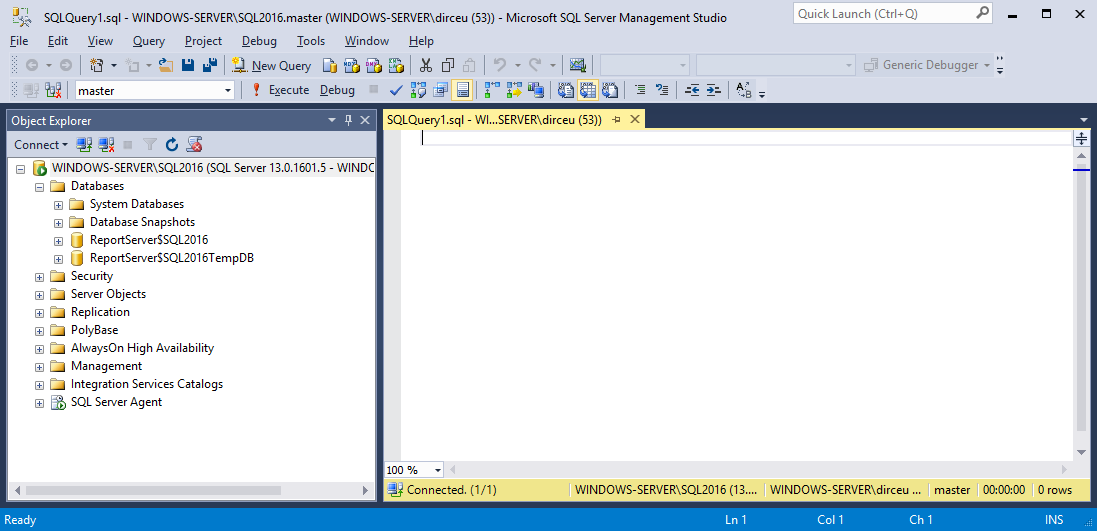Expand the SQL Server Agent node
The image size is (1097, 531).
pyautogui.click(x=39, y=403)
